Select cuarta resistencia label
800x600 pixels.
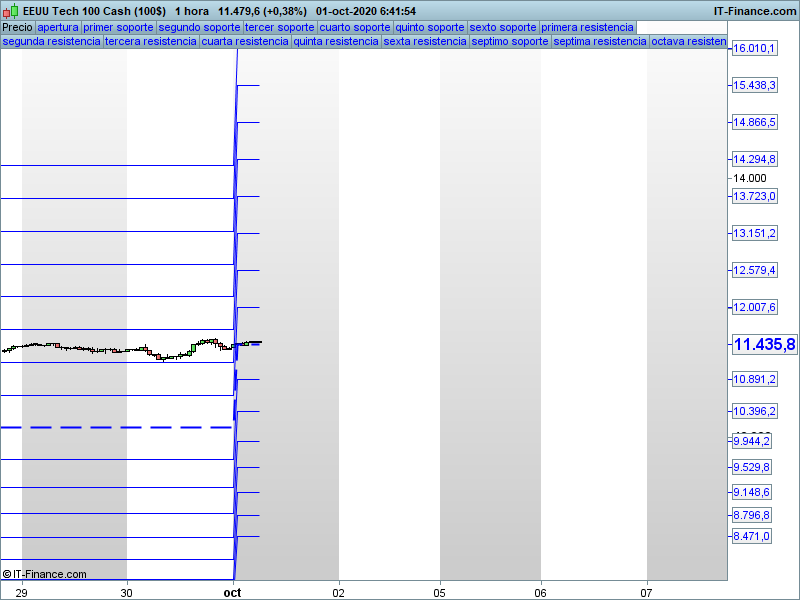point(245,41)
